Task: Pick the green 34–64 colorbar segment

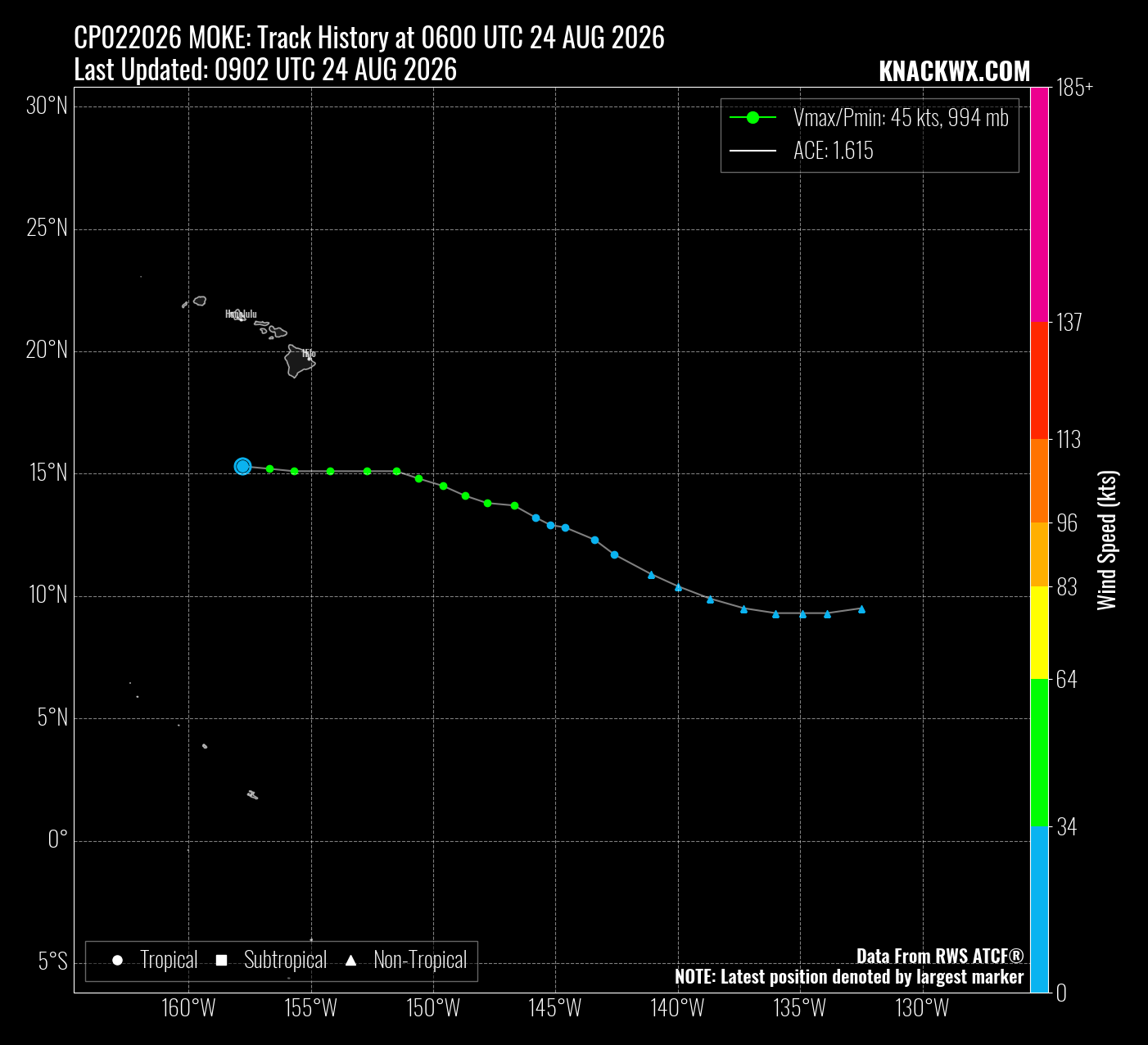Action: click(x=1039, y=753)
